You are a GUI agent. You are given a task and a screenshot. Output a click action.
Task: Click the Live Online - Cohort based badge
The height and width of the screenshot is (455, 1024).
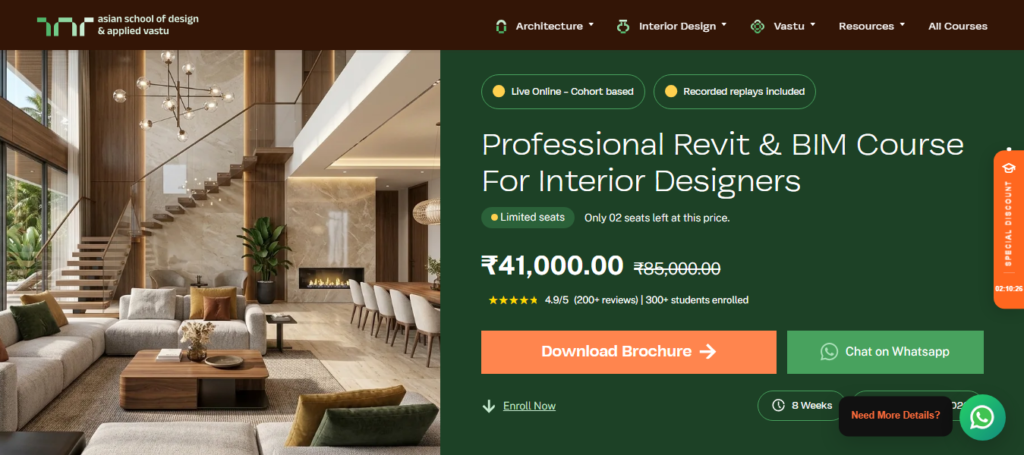[563, 91]
